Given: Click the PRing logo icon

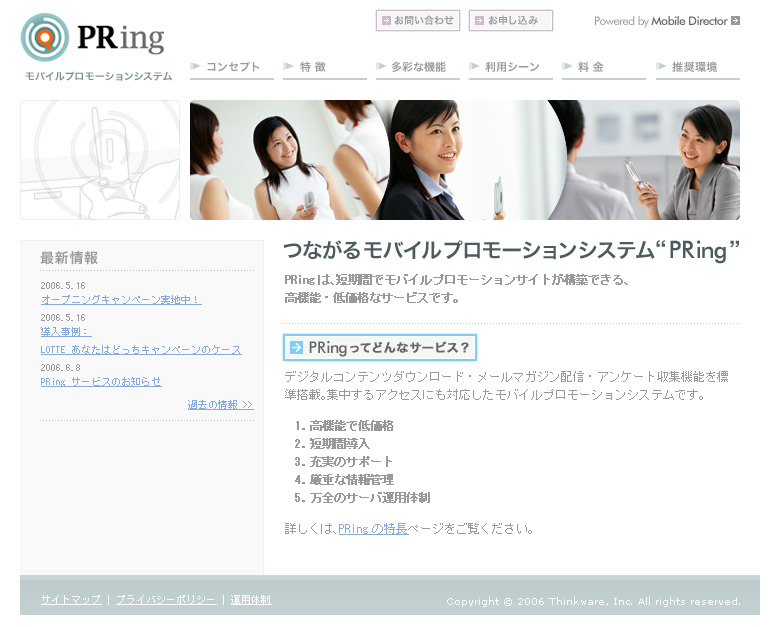Looking at the screenshot, I should [x=44, y=38].
